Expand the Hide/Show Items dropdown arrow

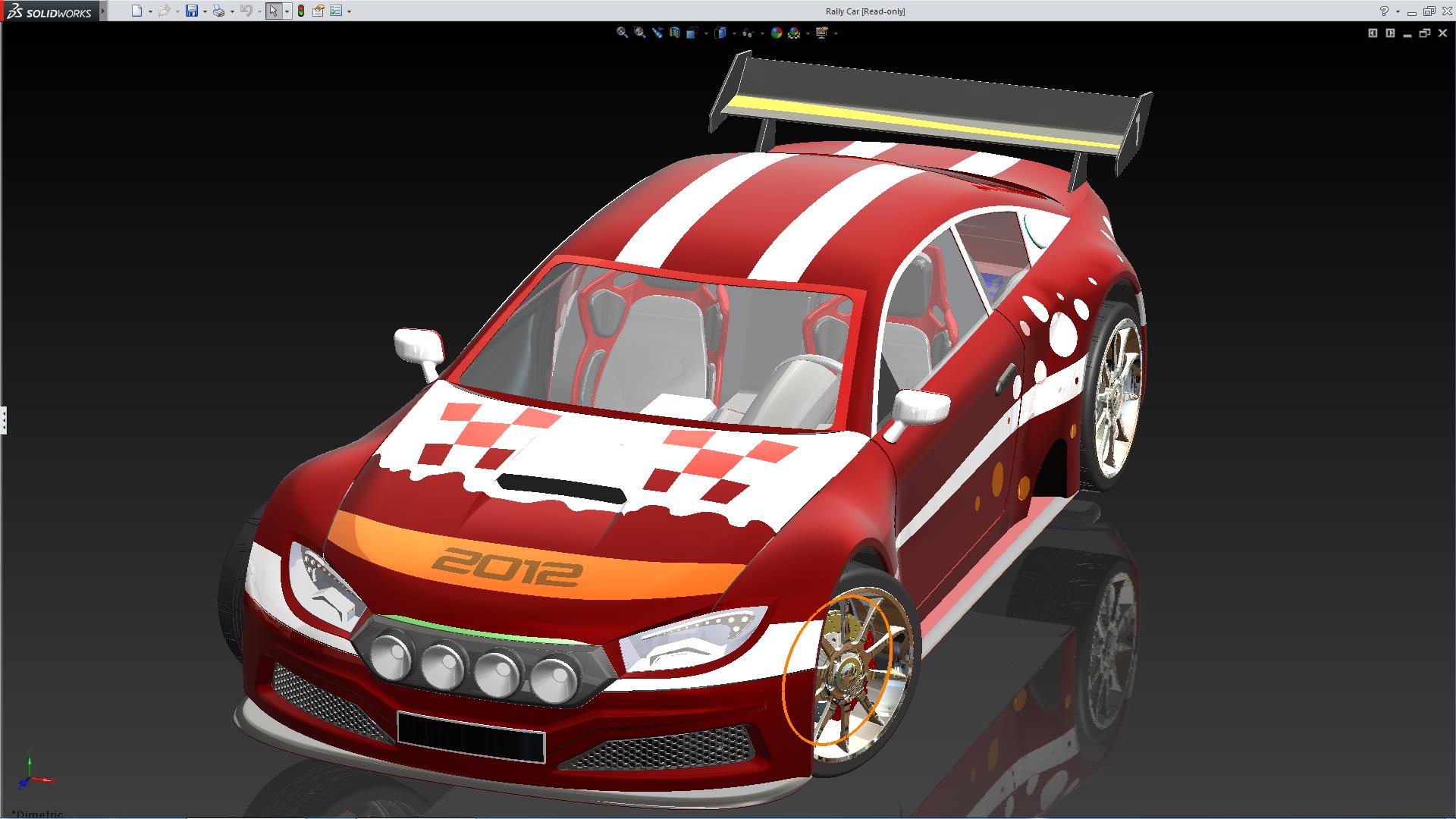point(762,33)
